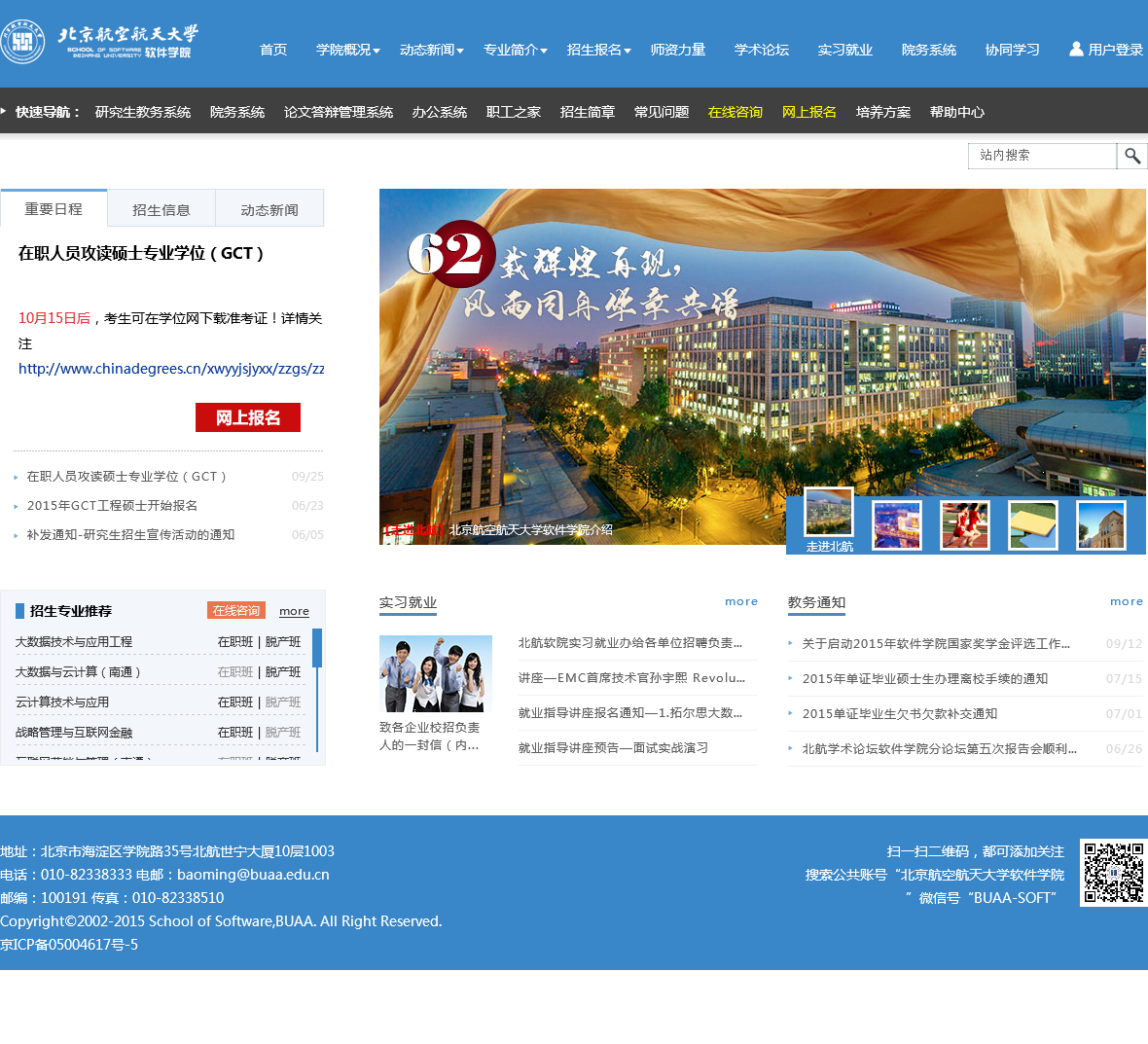The width and height of the screenshot is (1148, 1044).
Task: Open 研究生教务系统 quick link
Action: pos(143,112)
